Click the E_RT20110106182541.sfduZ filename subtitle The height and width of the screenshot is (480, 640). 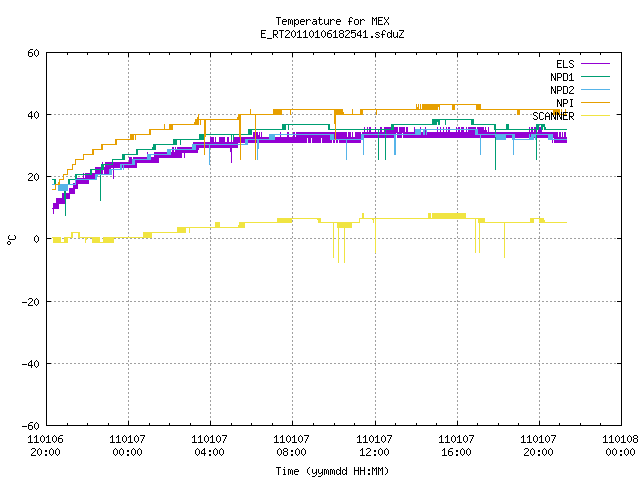click(x=332, y=34)
